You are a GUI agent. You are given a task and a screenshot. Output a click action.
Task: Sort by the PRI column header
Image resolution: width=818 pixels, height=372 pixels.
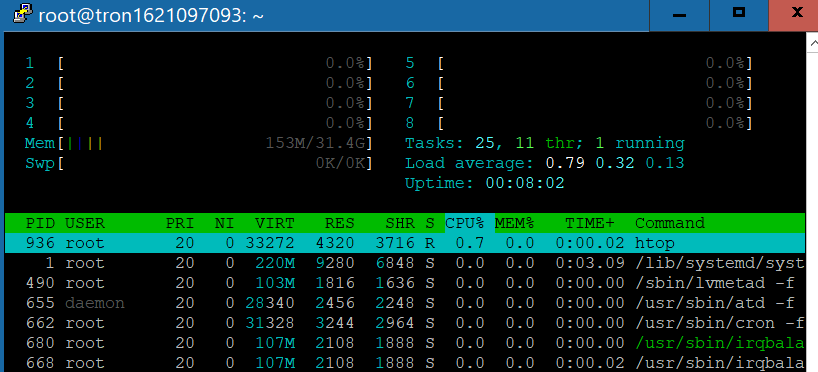coord(180,223)
